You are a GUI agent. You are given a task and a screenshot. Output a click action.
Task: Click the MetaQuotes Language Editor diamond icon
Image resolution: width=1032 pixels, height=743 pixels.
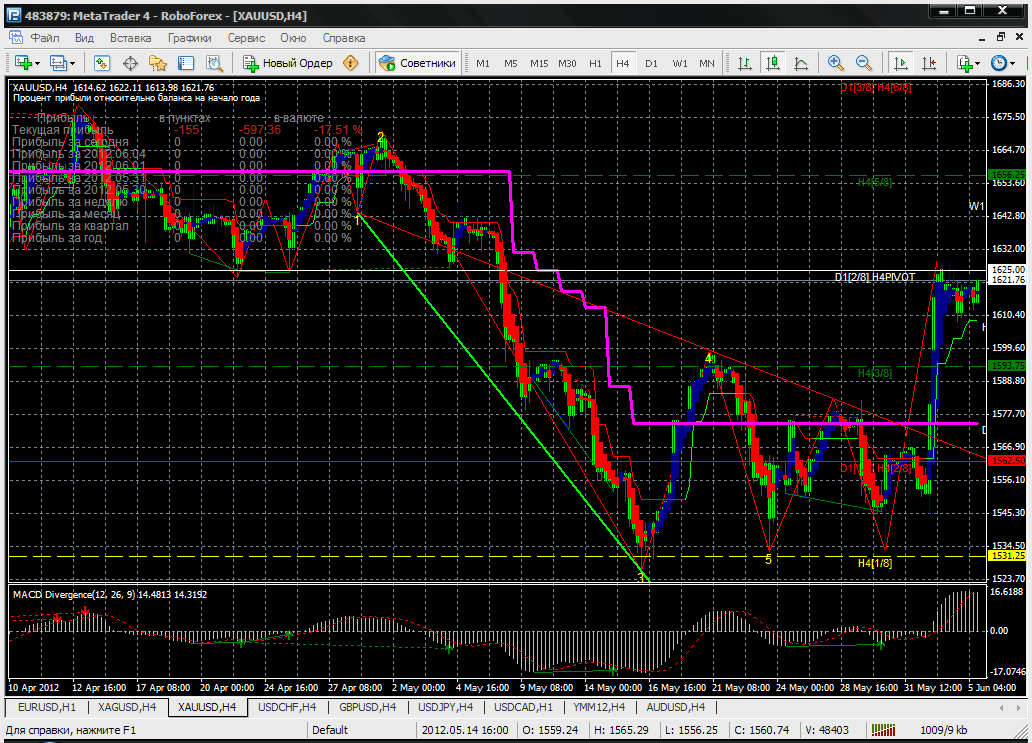coord(351,63)
